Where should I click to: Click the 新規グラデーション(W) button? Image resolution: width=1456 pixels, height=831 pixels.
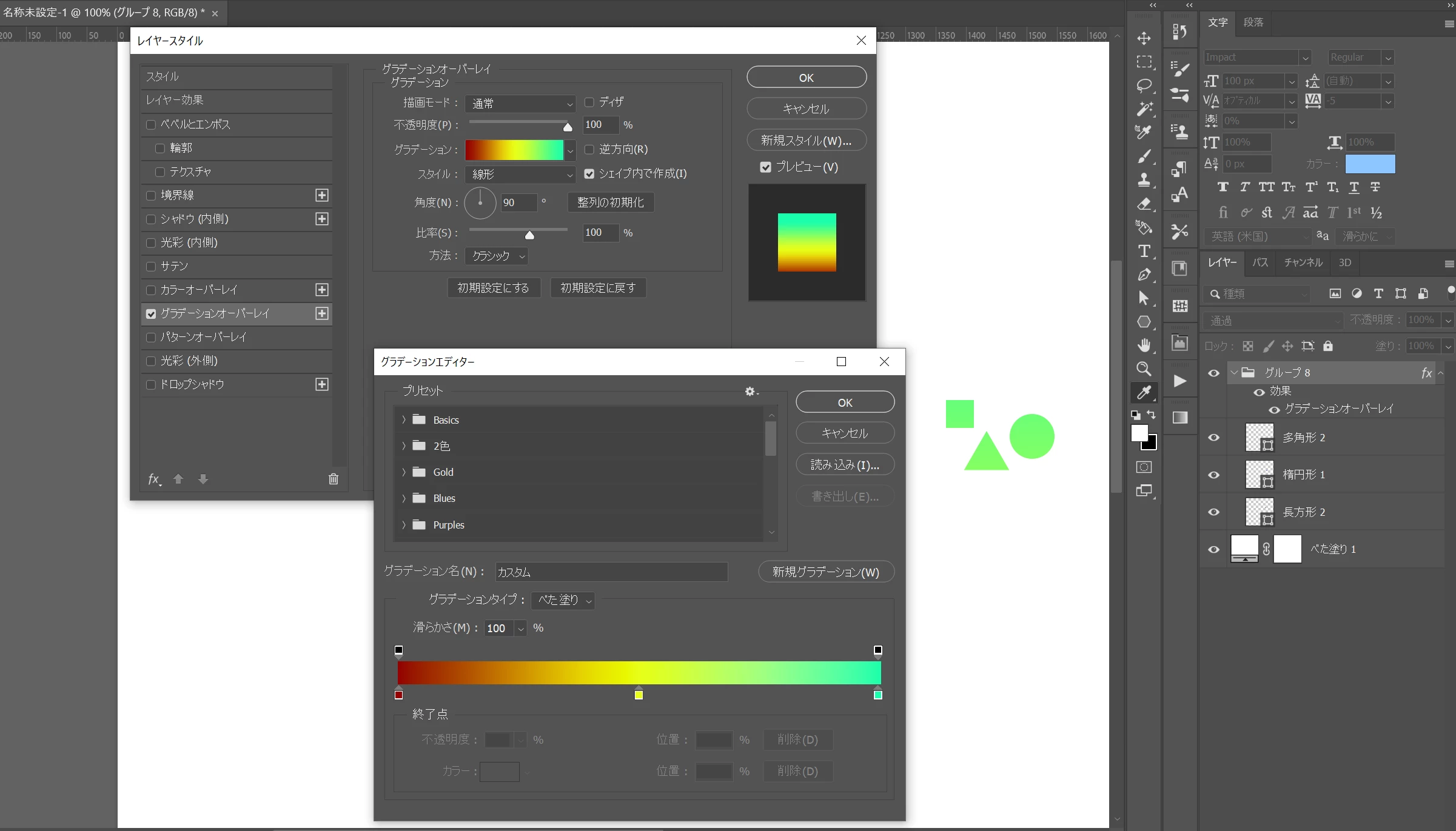(825, 572)
